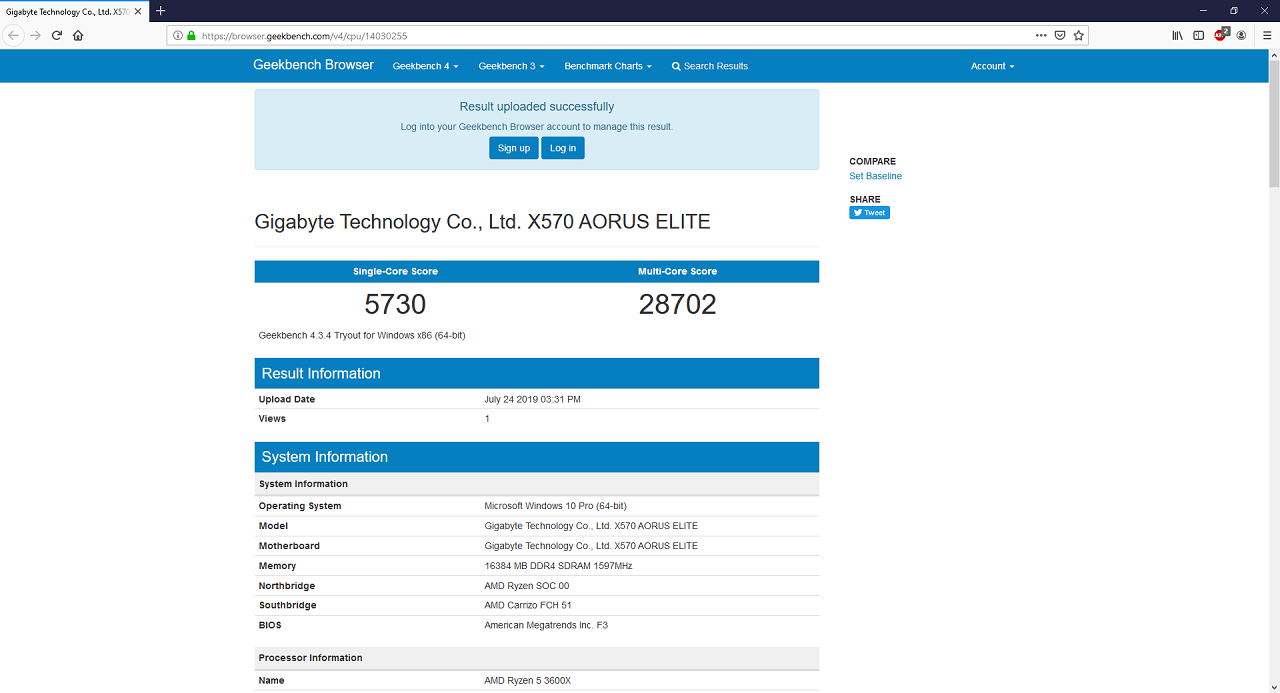Open page actions three-dot menu
Viewport: 1280px width, 693px height.
tap(1042, 35)
